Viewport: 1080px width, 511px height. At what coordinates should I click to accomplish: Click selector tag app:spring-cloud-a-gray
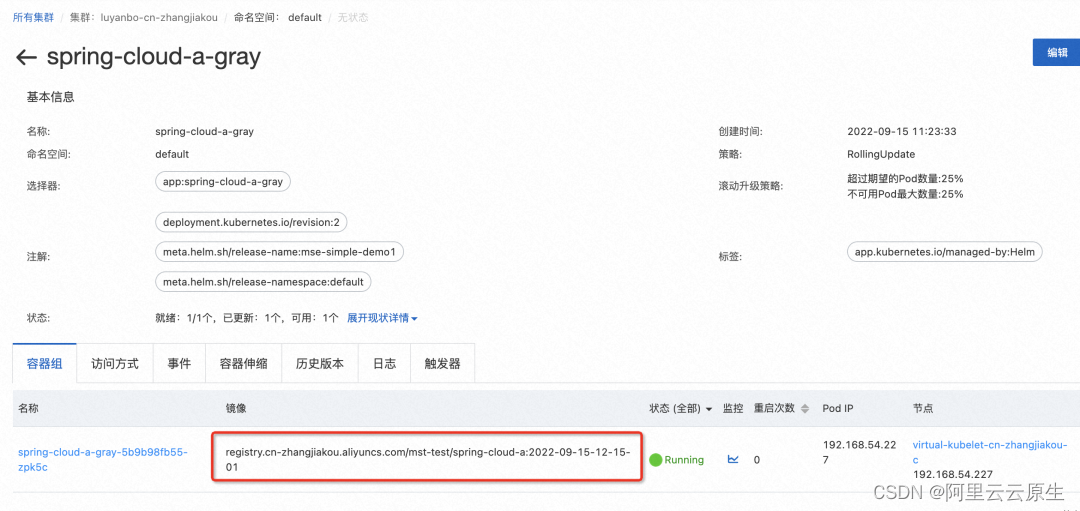tap(223, 182)
